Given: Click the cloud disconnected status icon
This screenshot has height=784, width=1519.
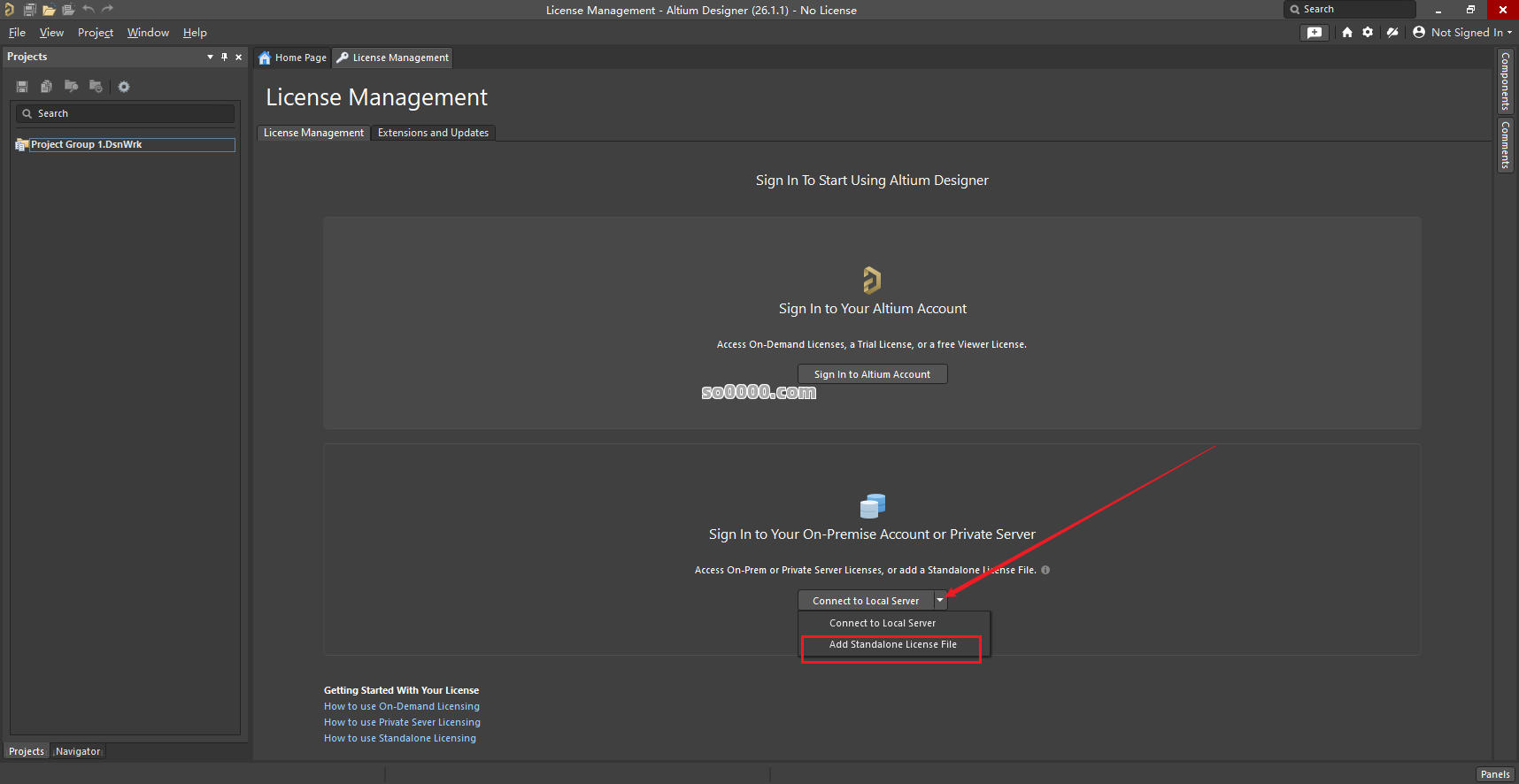Looking at the screenshot, I should click(x=1392, y=33).
